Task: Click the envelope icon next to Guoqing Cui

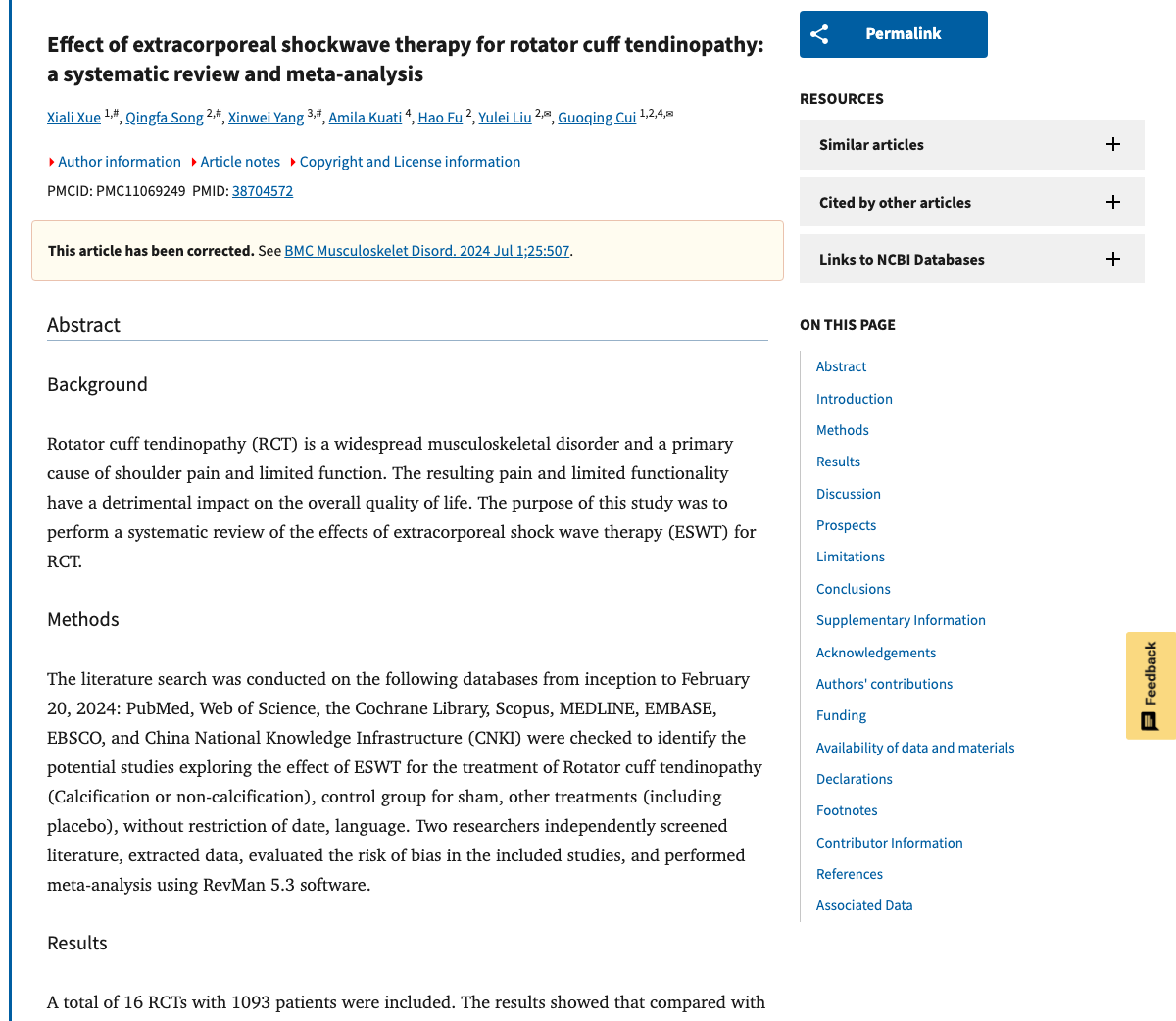Action: tap(671, 112)
